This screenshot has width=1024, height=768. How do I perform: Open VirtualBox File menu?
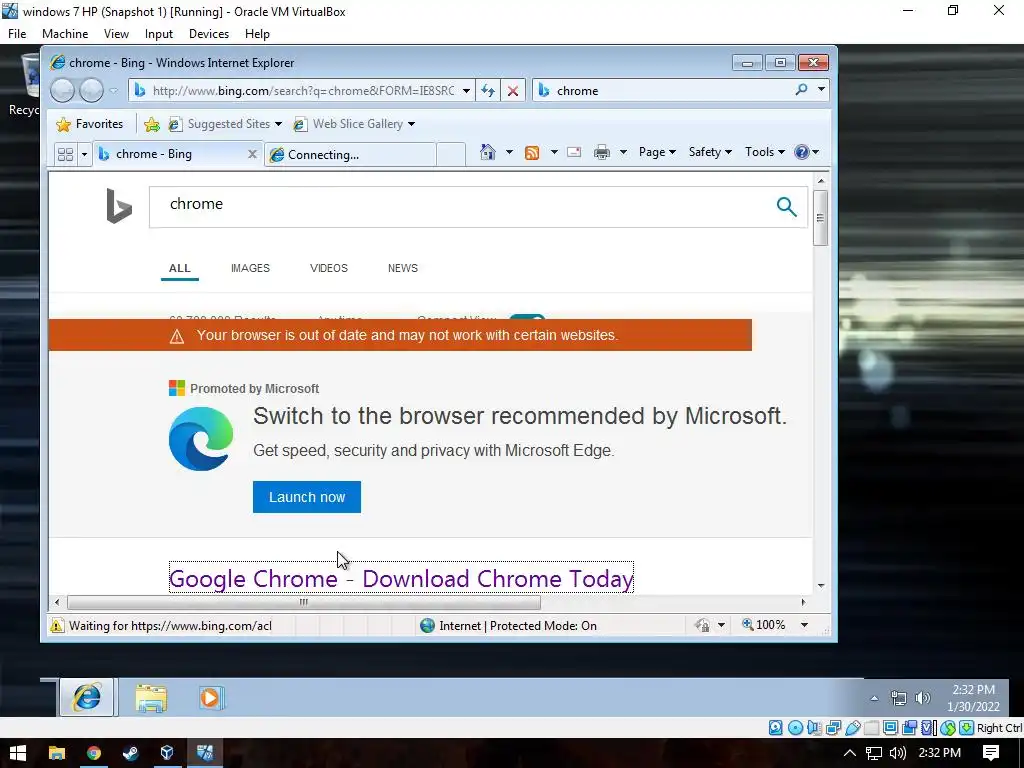17,34
